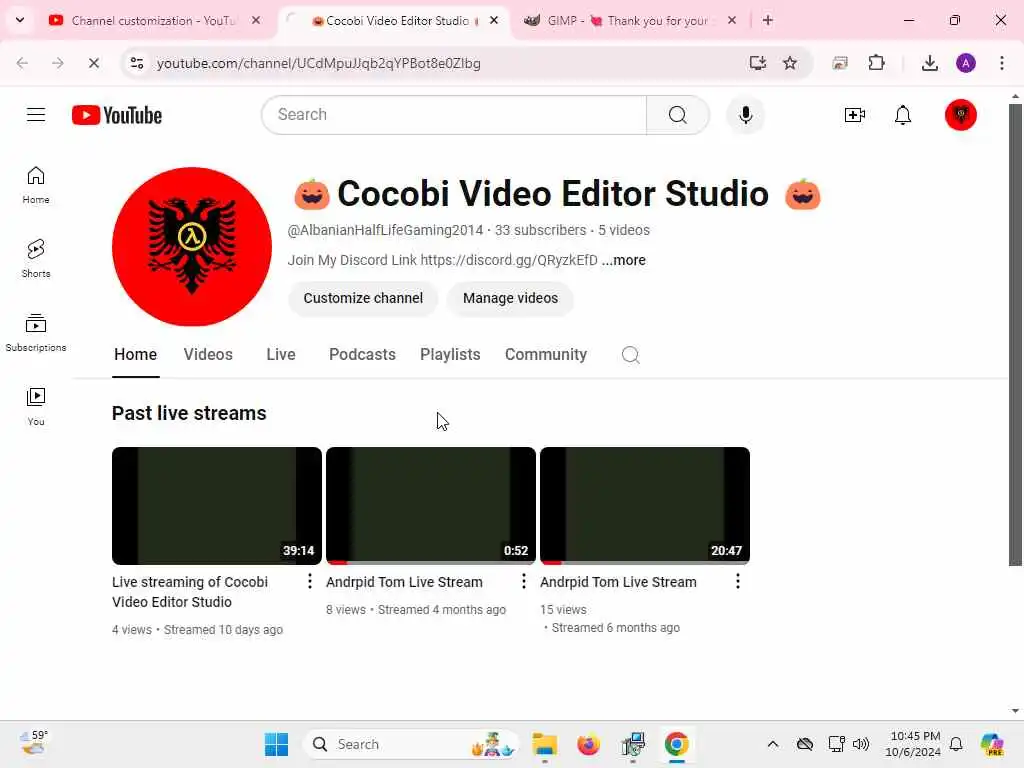Open the Chrome extensions puzzle icon
Image resolution: width=1024 pixels, height=768 pixels.
pyautogui.click(x=876, y=63)
